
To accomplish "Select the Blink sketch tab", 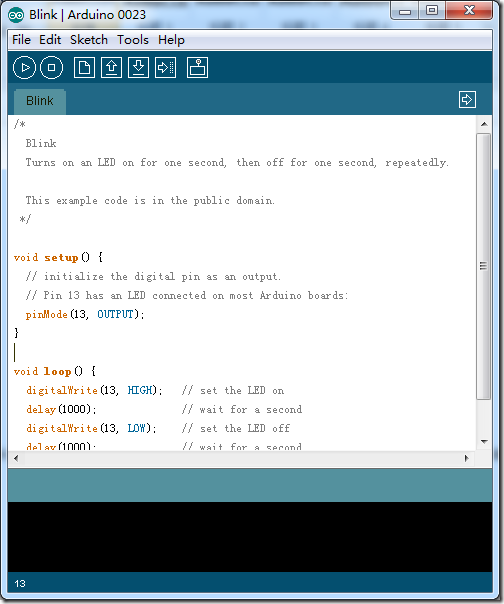I will (x=40, y=101).
